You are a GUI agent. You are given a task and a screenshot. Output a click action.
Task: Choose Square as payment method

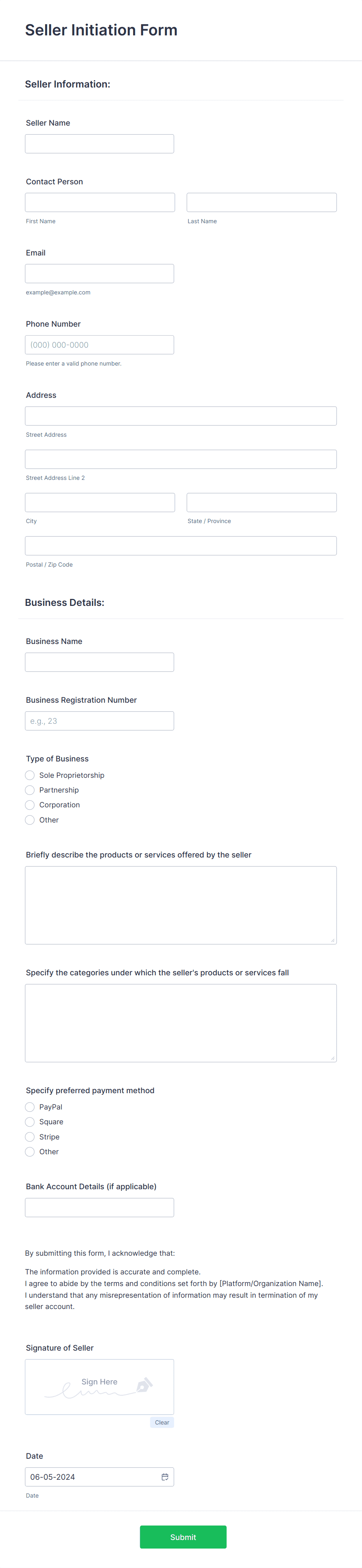(29, 1121)
